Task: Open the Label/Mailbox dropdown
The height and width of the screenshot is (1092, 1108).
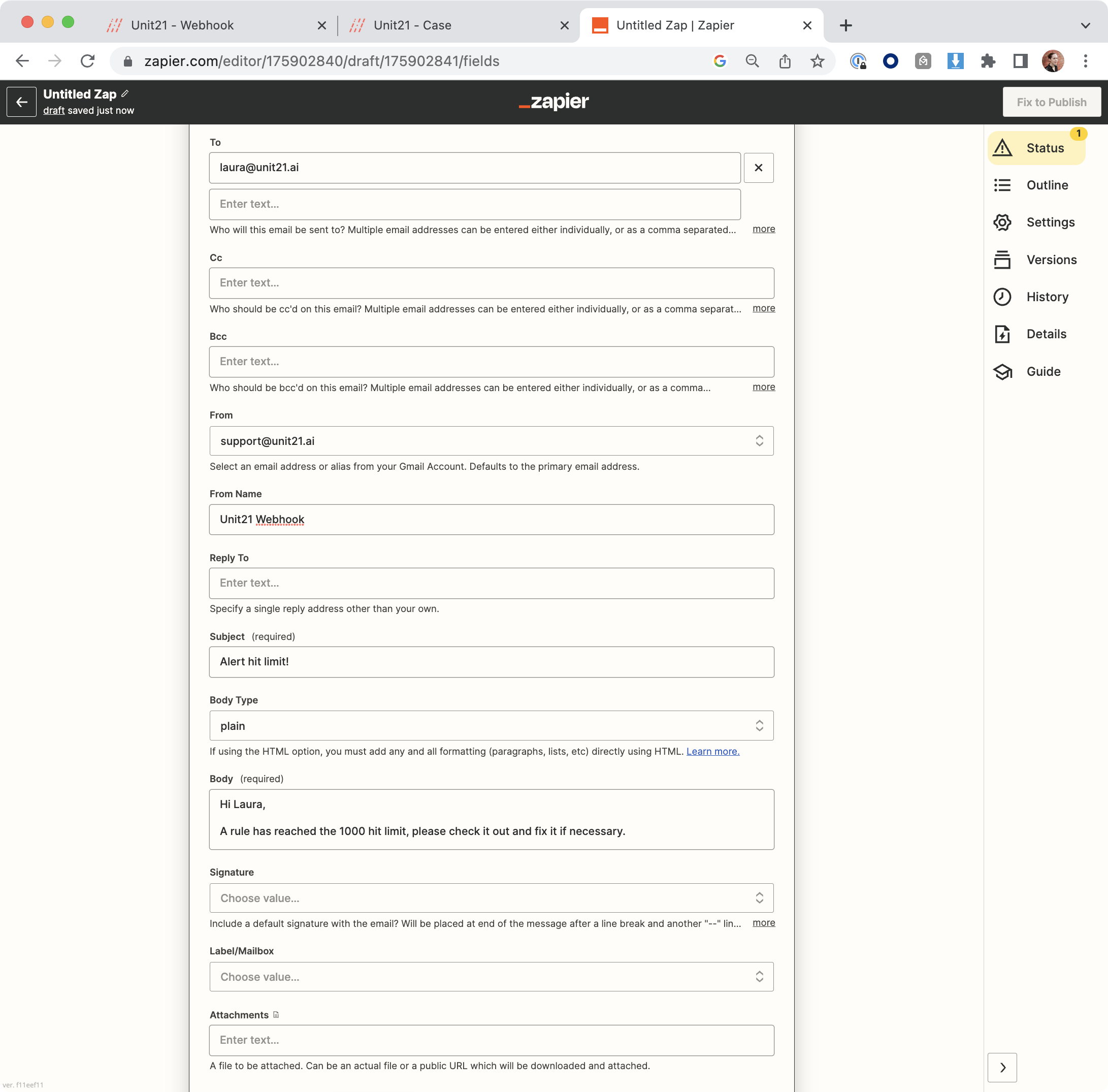Action: (x=491, y=977)
